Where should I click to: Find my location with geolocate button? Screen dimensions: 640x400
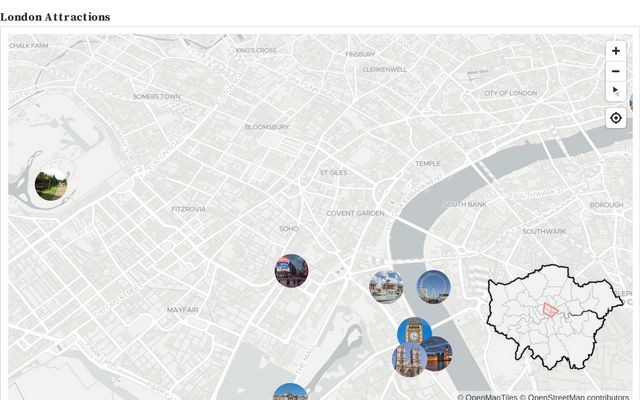tap(615, 118)
